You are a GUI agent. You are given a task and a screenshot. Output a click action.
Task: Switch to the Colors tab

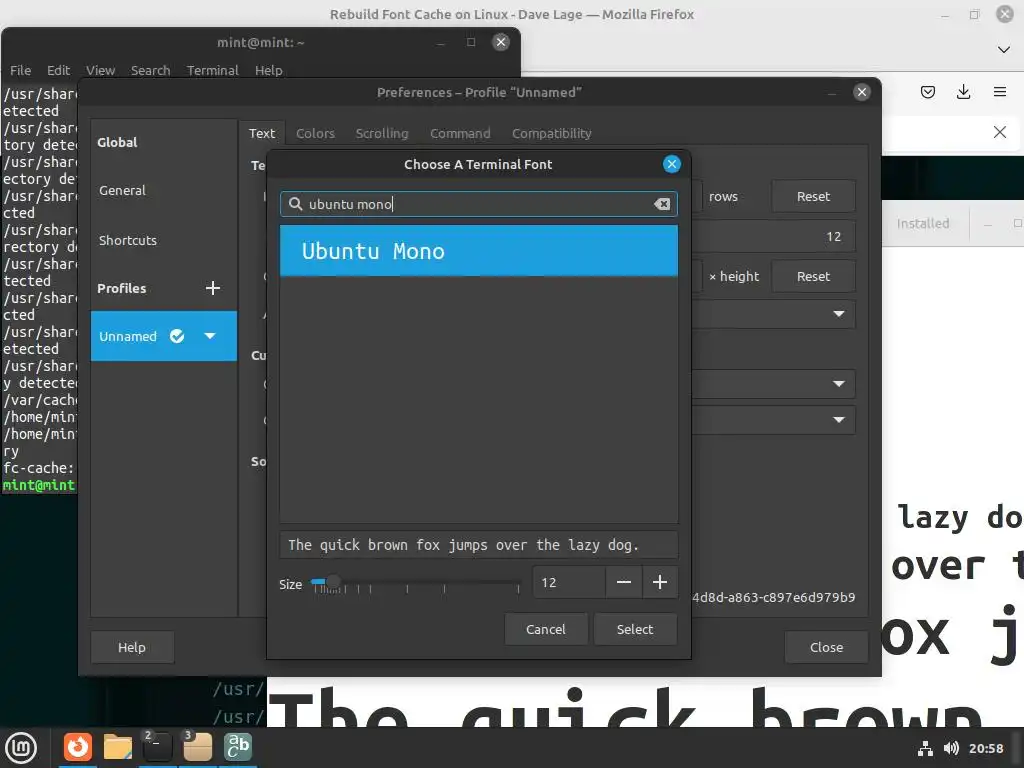click(x=315, y=133)
